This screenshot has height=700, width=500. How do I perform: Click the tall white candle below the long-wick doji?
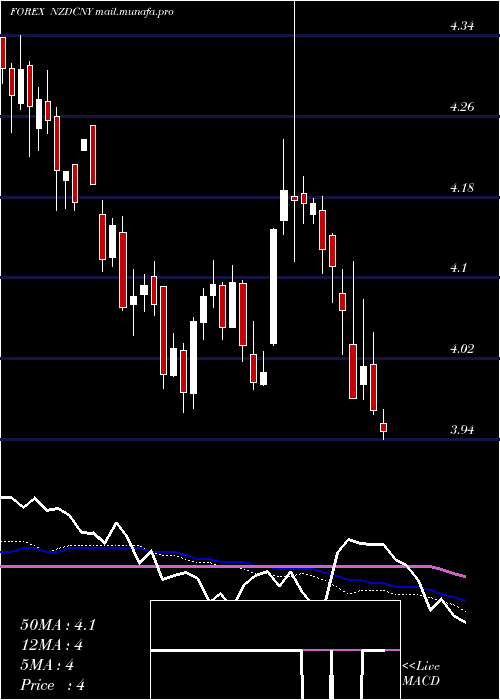273,286
